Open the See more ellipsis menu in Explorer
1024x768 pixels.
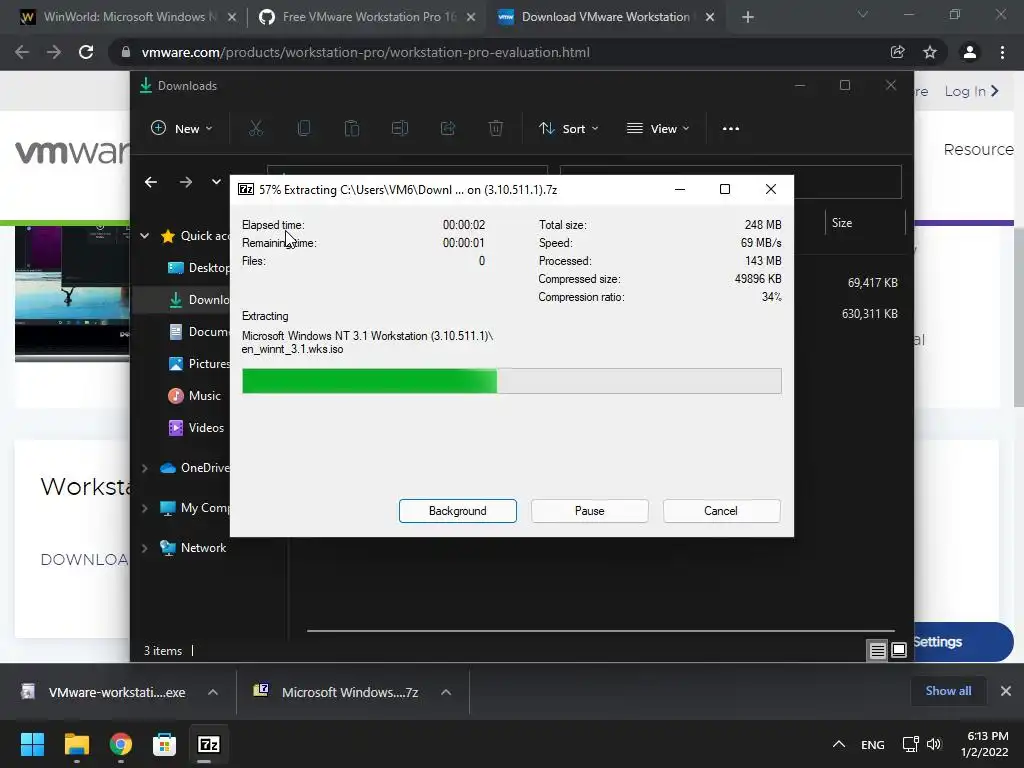tap(731, 129)
